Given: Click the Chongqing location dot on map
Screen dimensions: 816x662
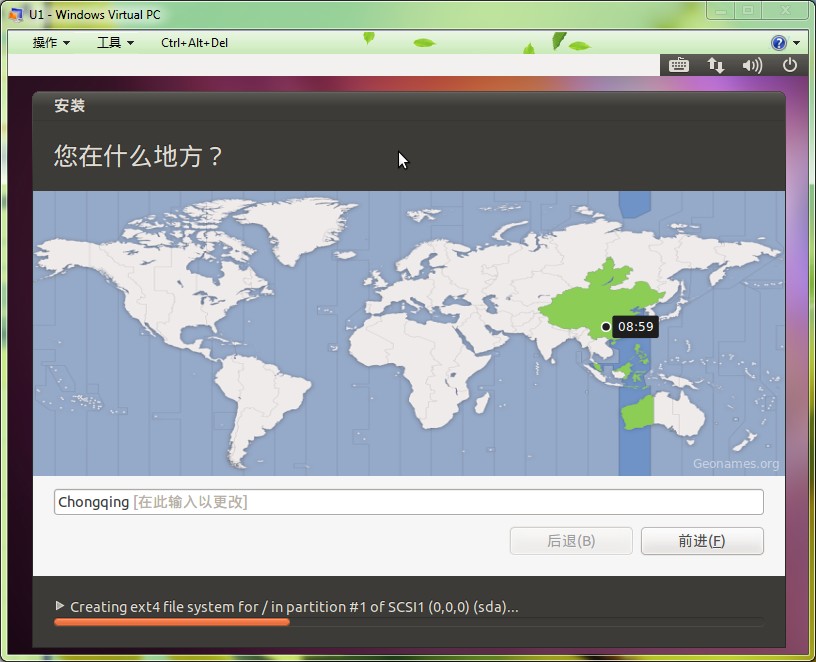Looking at the screenshot, I should tap(605, 327).
